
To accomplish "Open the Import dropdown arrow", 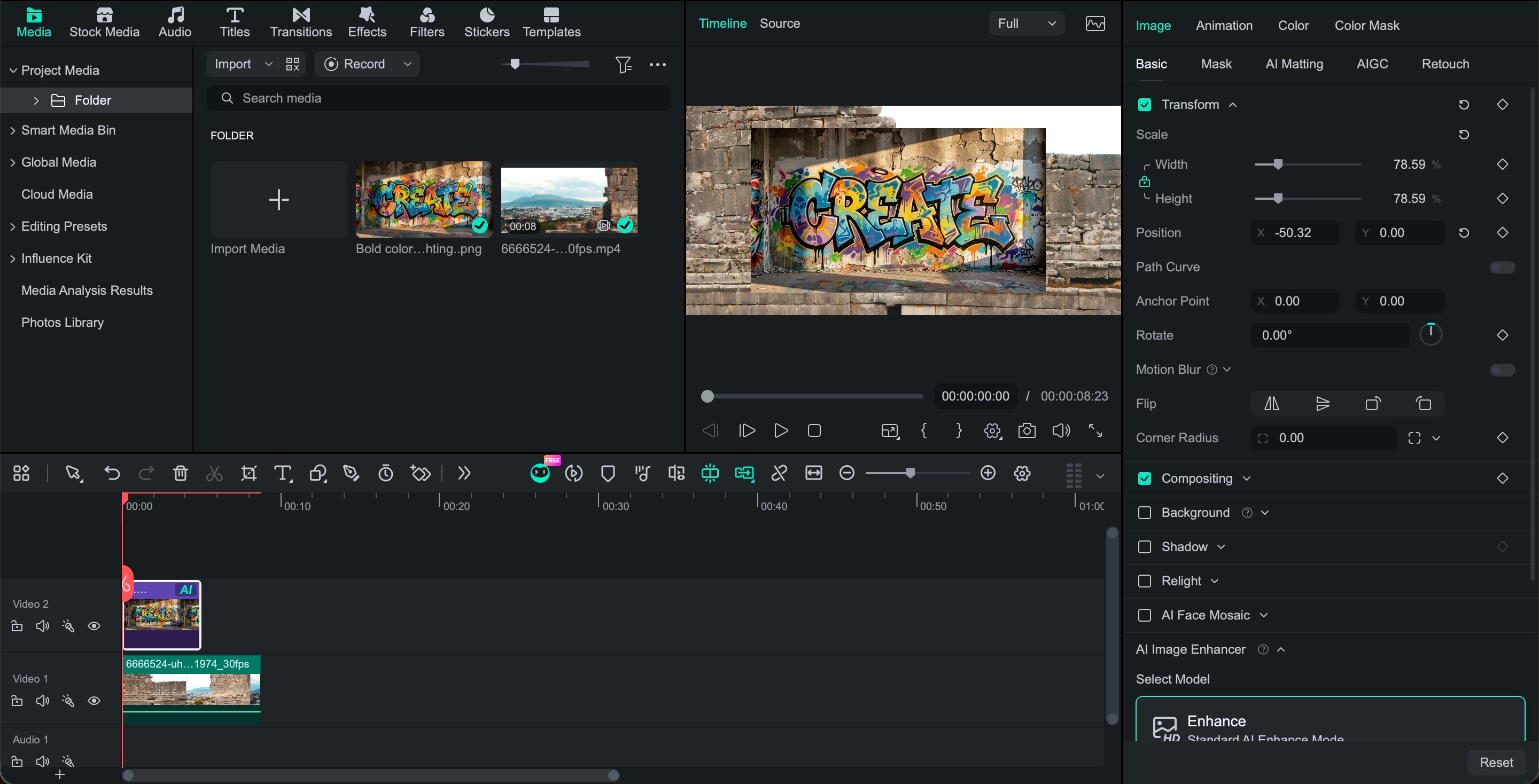I will point(268,64).
